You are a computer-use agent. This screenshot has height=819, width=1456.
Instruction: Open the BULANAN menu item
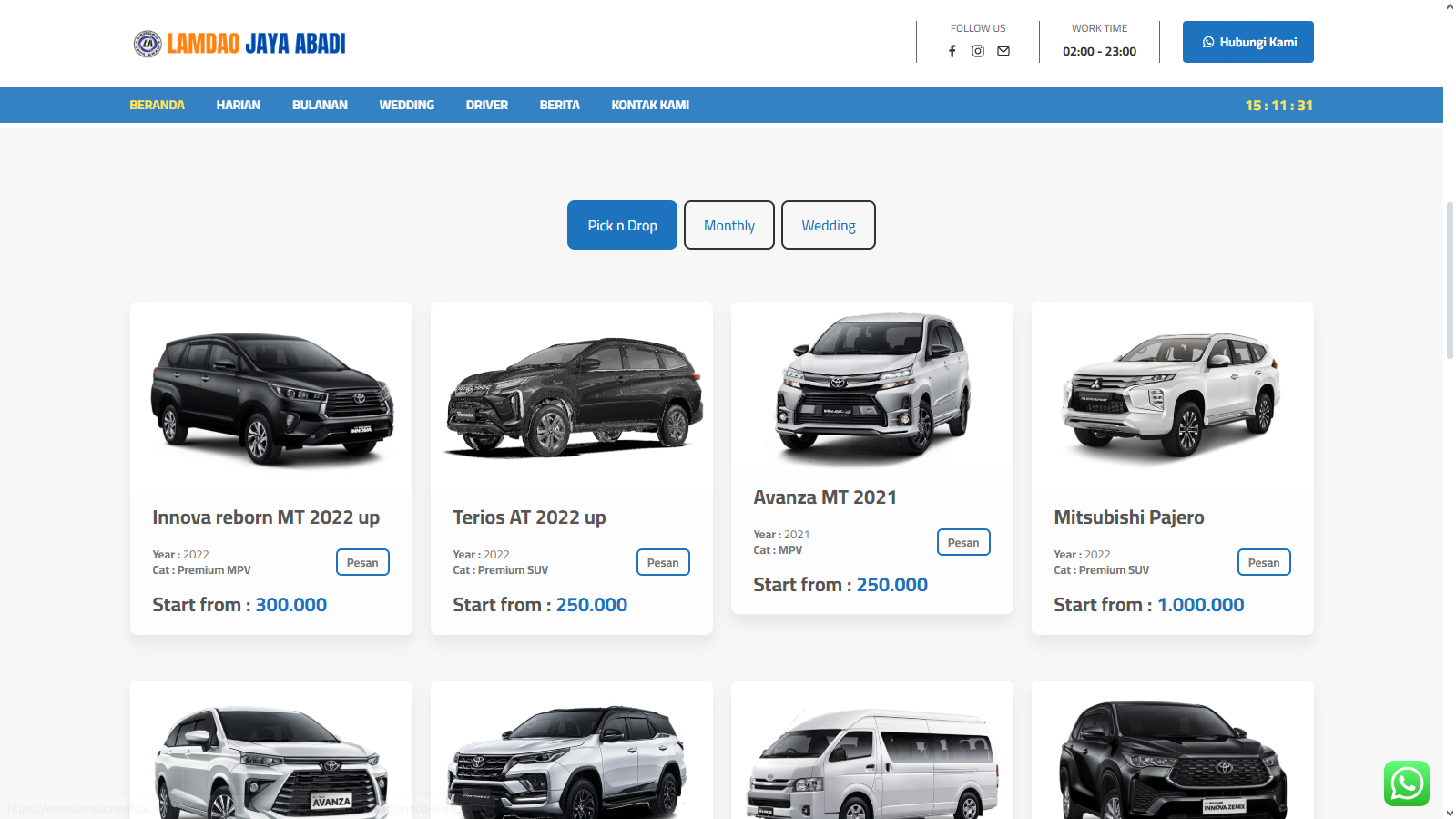(320, 105)
